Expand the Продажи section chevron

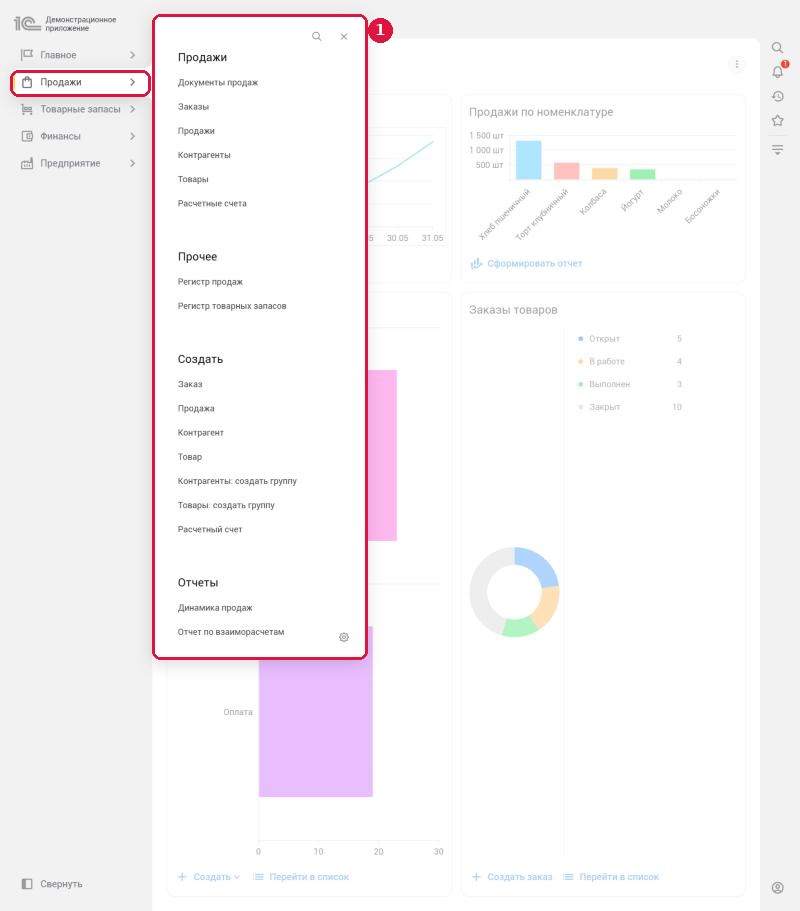pos(132,82)
